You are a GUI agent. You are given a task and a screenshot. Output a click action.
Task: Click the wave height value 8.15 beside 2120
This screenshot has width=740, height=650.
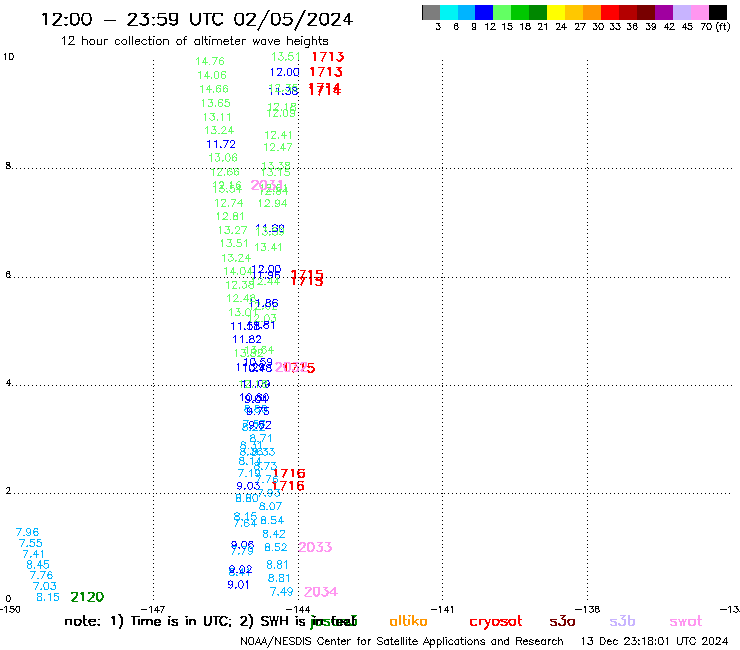pyautogui.click(x=48, y=597)
